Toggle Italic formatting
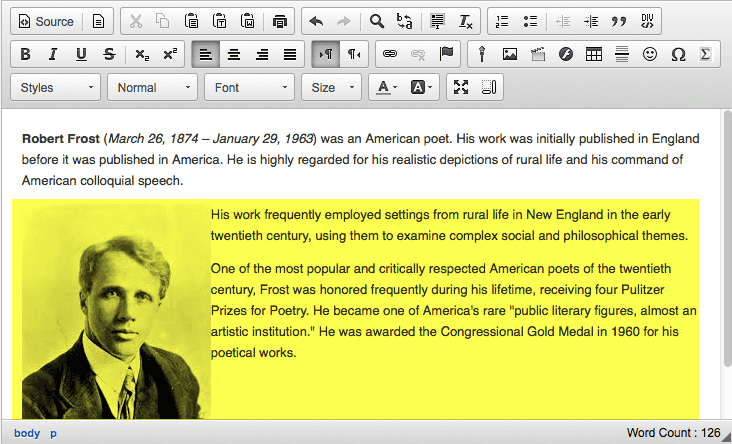This screenshot has height=444, width=732. (53, 54)
